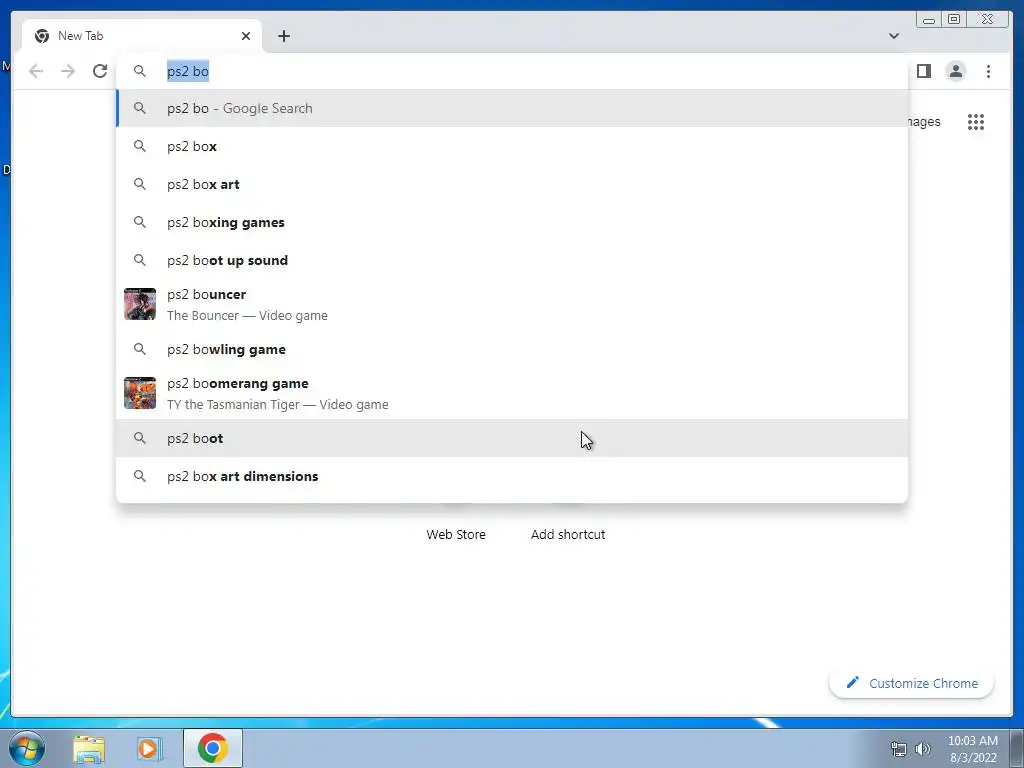The width and height of the screenshot is (1024, 768).
Task: Open a new tab with the plus button
Action: coord(283,36)
